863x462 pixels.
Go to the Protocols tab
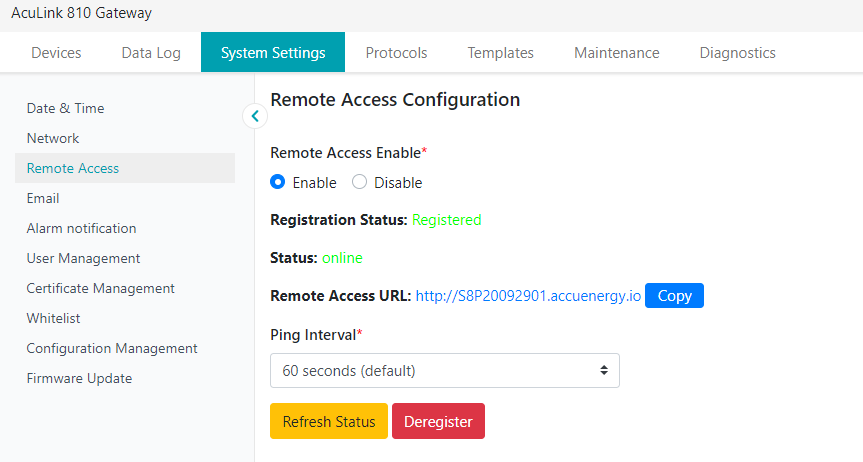pos(396,53)
